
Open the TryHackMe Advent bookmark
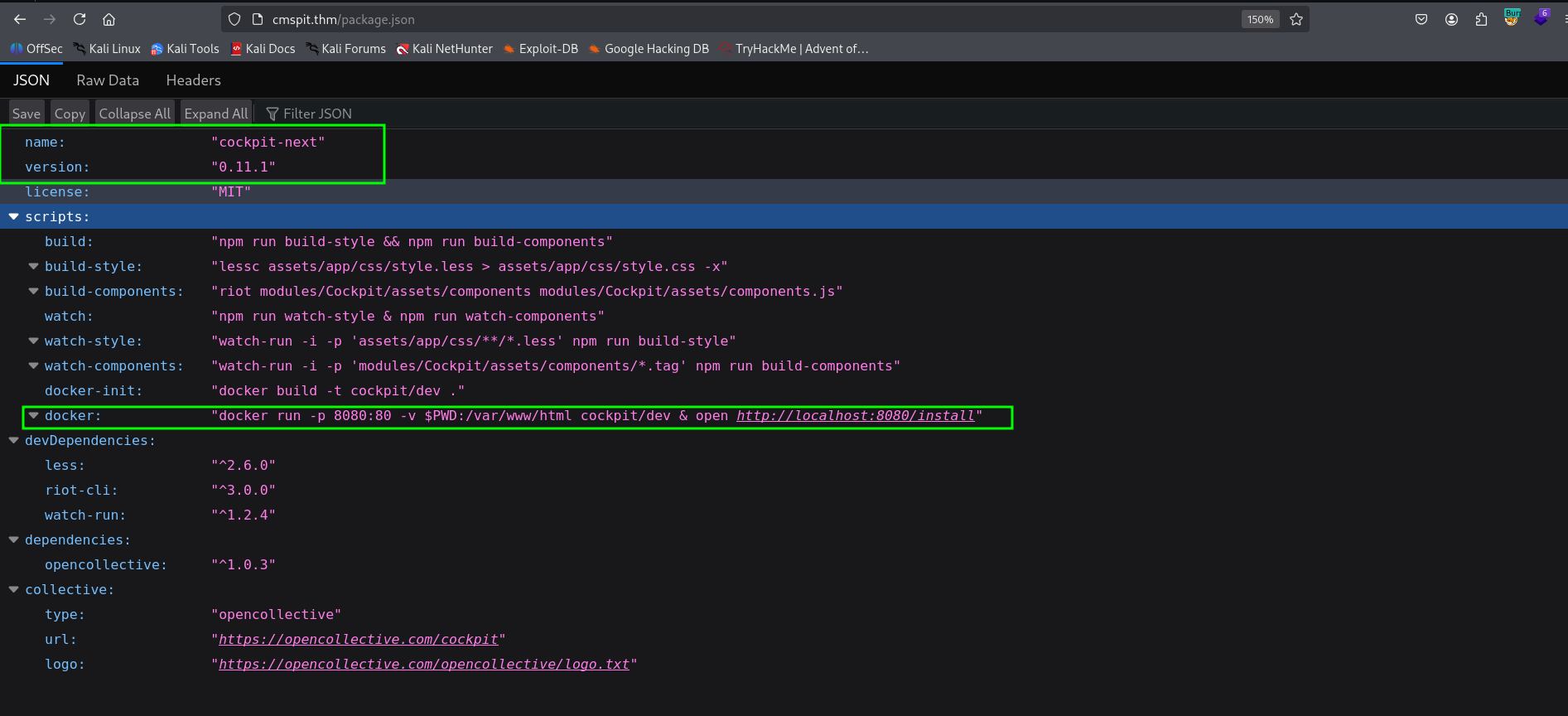(x=794, y=49)
